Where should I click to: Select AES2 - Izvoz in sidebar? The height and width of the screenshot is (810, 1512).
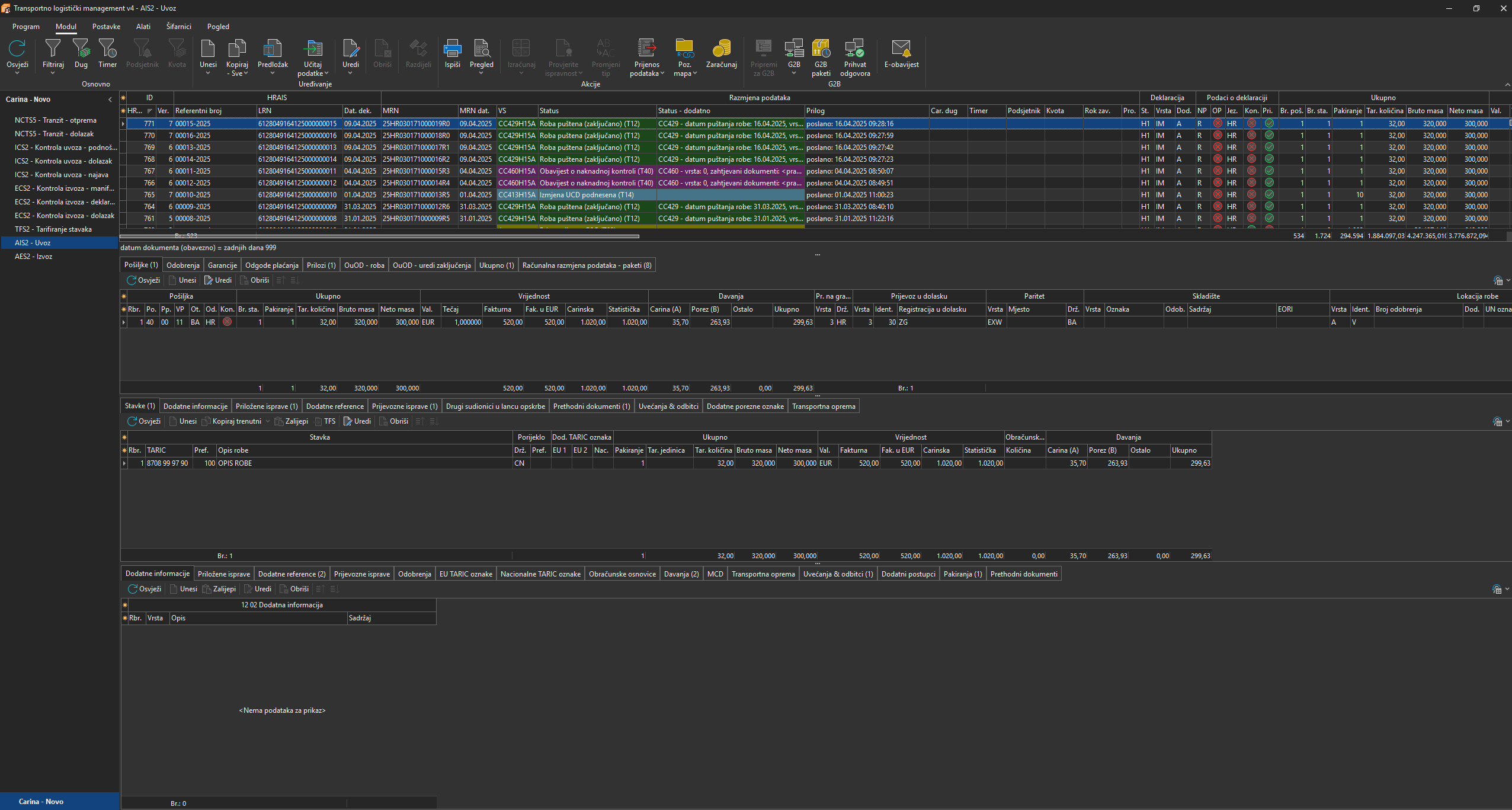tap(34, 257)
